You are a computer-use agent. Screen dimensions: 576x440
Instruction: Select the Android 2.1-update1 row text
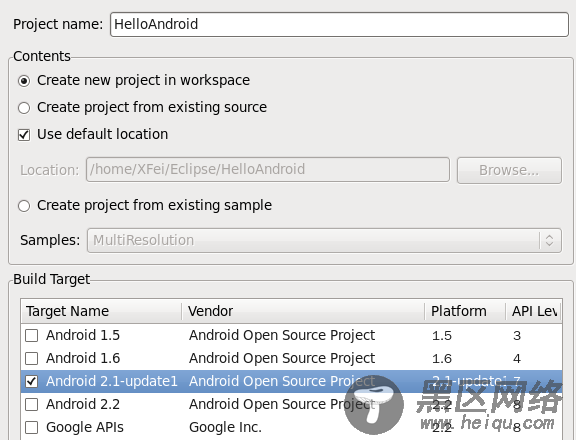[112, 381]
